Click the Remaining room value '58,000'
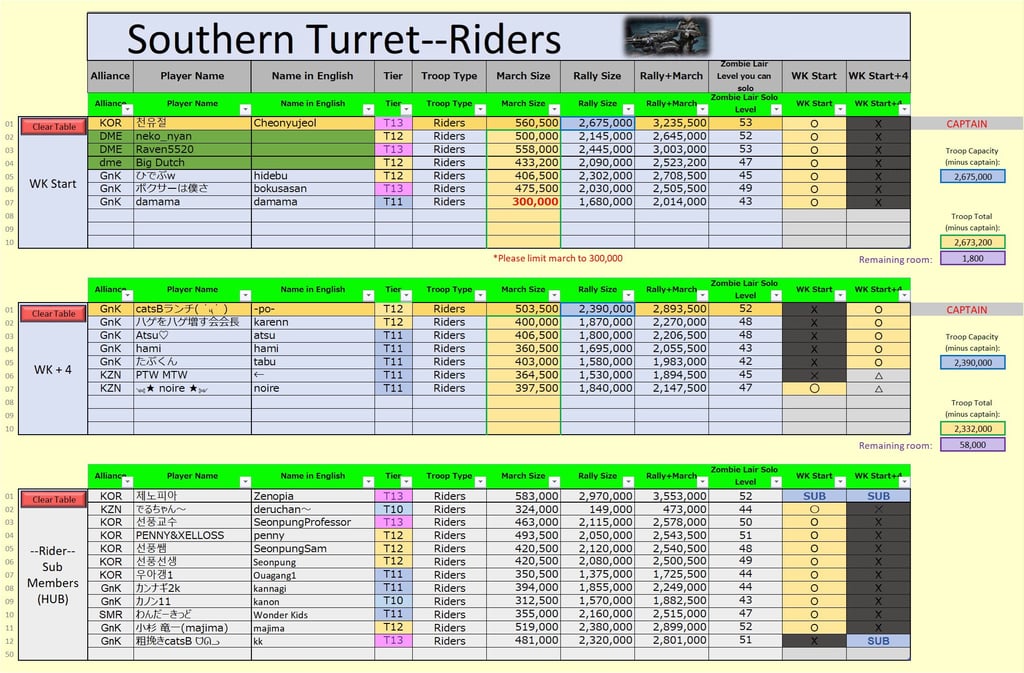1024x673 pixels. tap(972, 445)
